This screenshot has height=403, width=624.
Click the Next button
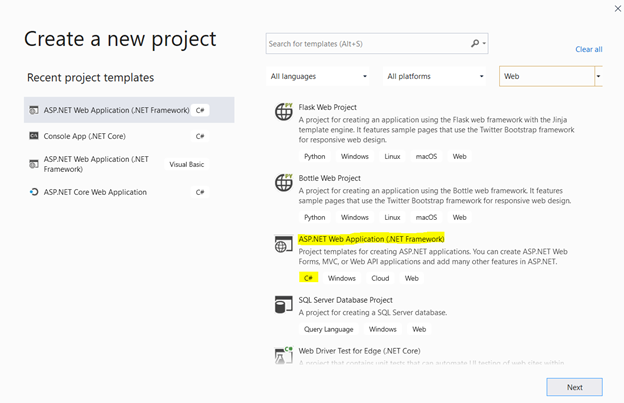pos(574,387)
